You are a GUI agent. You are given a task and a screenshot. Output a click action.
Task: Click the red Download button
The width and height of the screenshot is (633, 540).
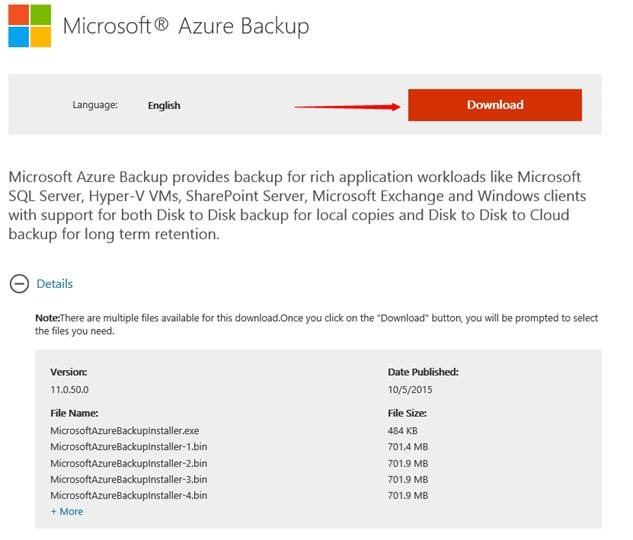coord(494,105)
